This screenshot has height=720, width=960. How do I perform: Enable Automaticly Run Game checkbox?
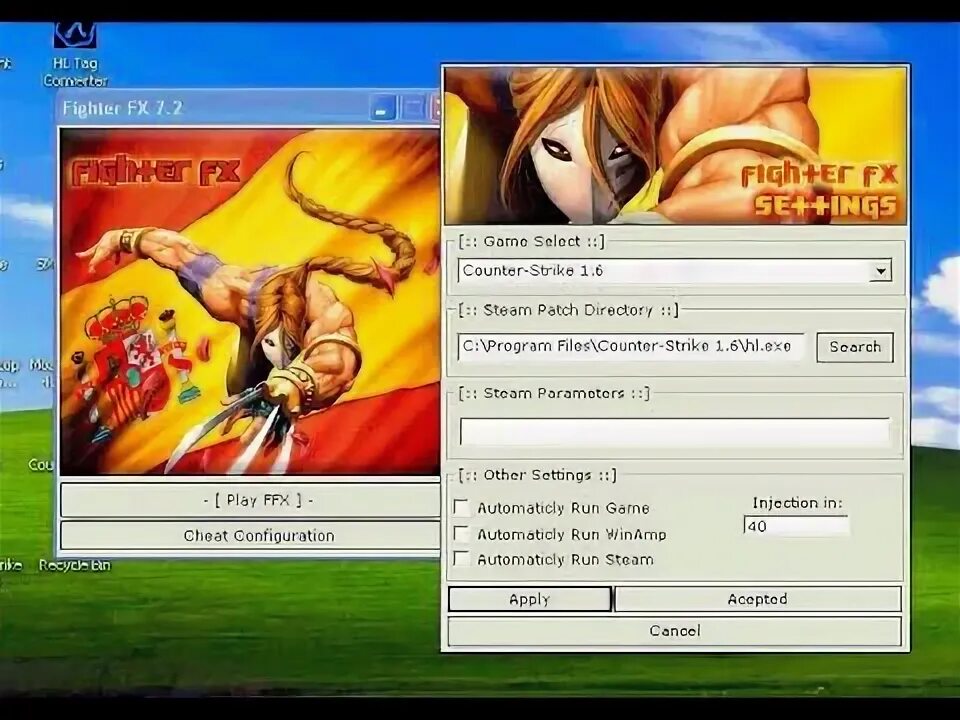pos(461,508)
